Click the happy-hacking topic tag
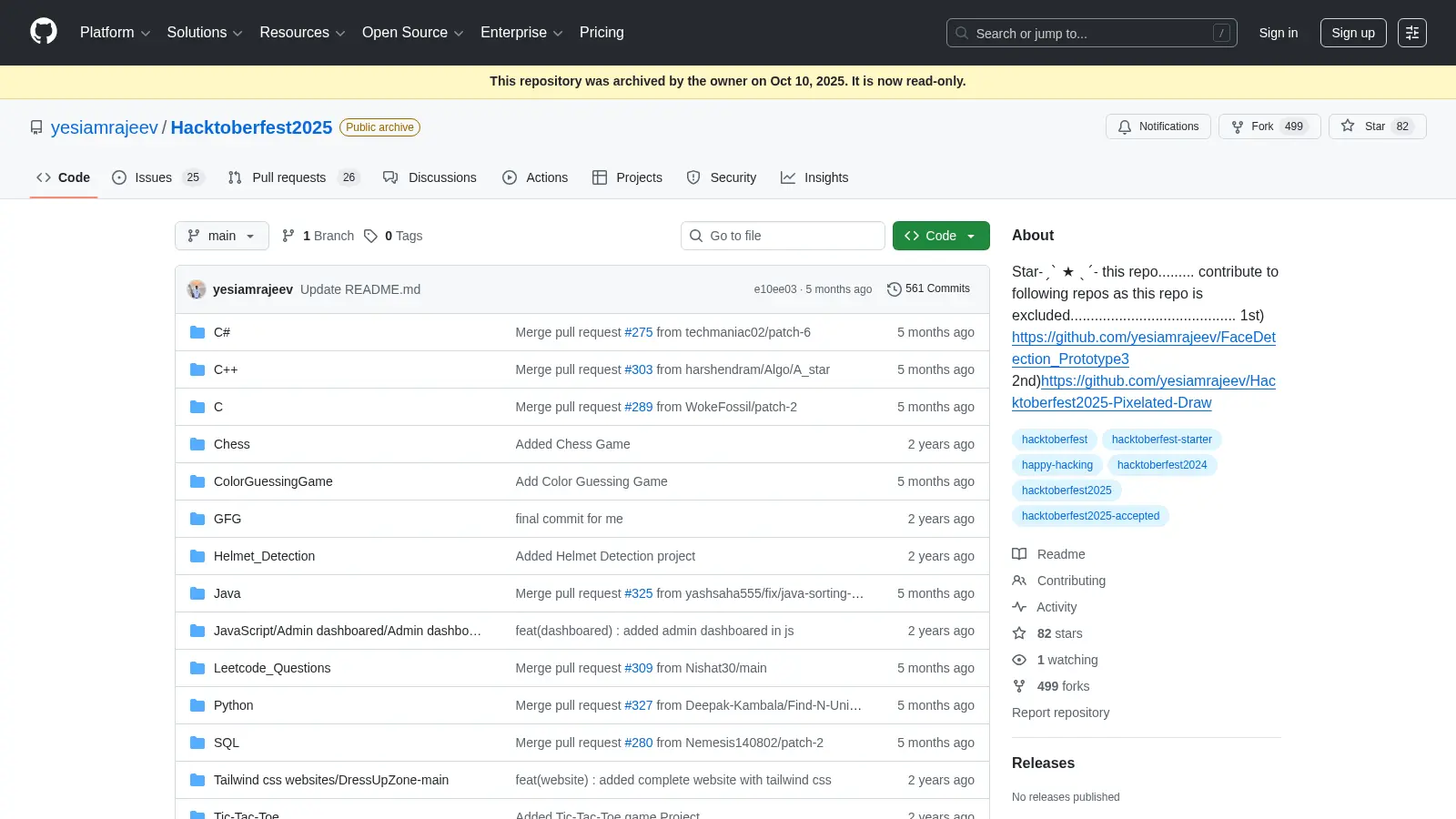Viewport: 1456px width, 819px height. coord(1057,465)
